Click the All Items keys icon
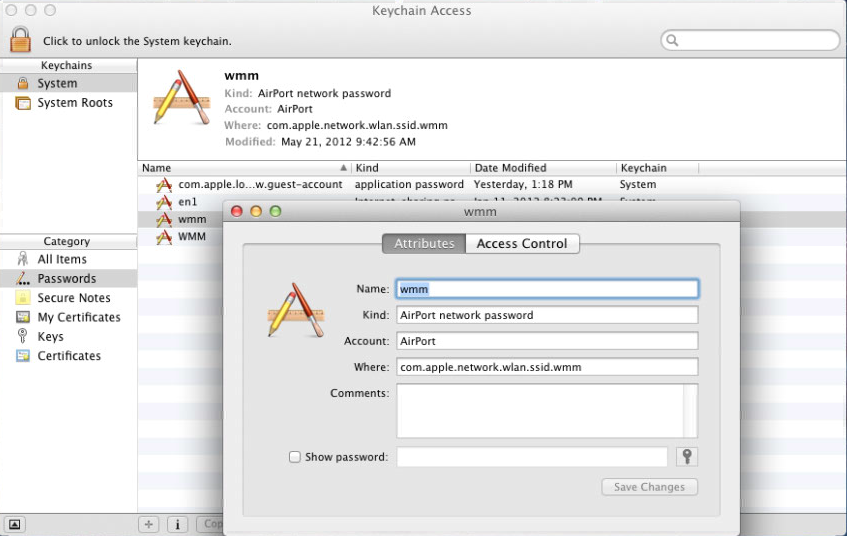Screen dimensions: 847x536 (x=23, y=259)
